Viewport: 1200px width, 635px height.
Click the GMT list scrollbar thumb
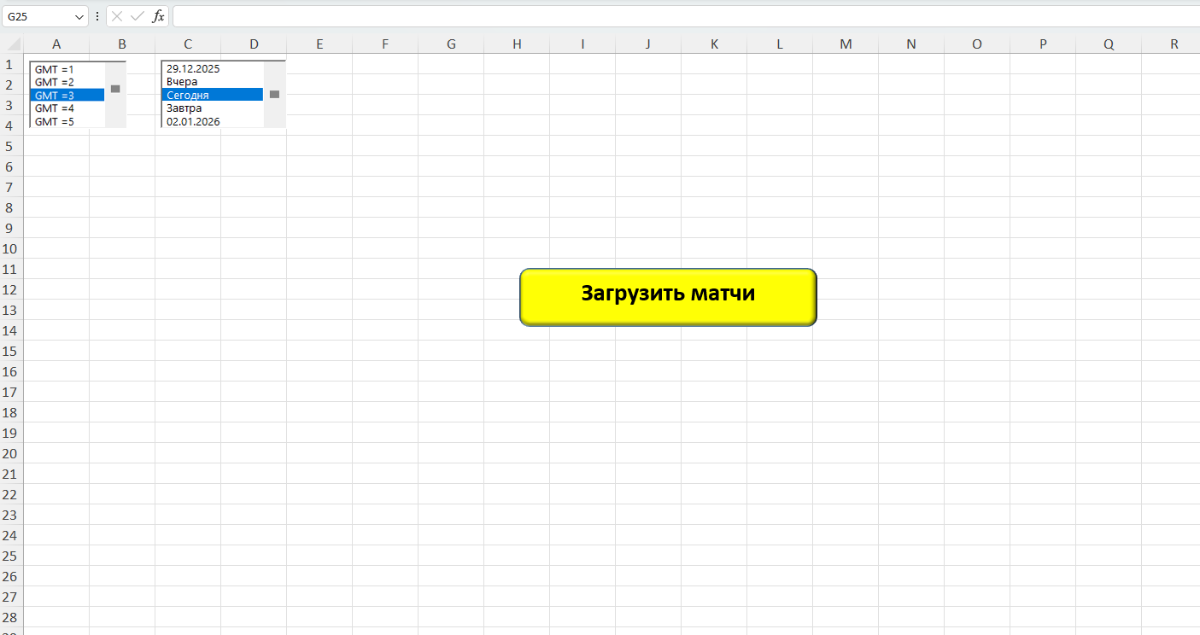(115, 89)
